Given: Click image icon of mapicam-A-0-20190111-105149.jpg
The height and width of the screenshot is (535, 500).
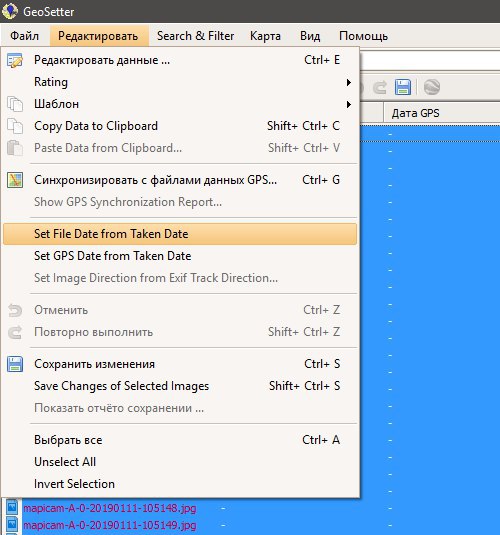Looking at the screenshot, I should point(12,524).
